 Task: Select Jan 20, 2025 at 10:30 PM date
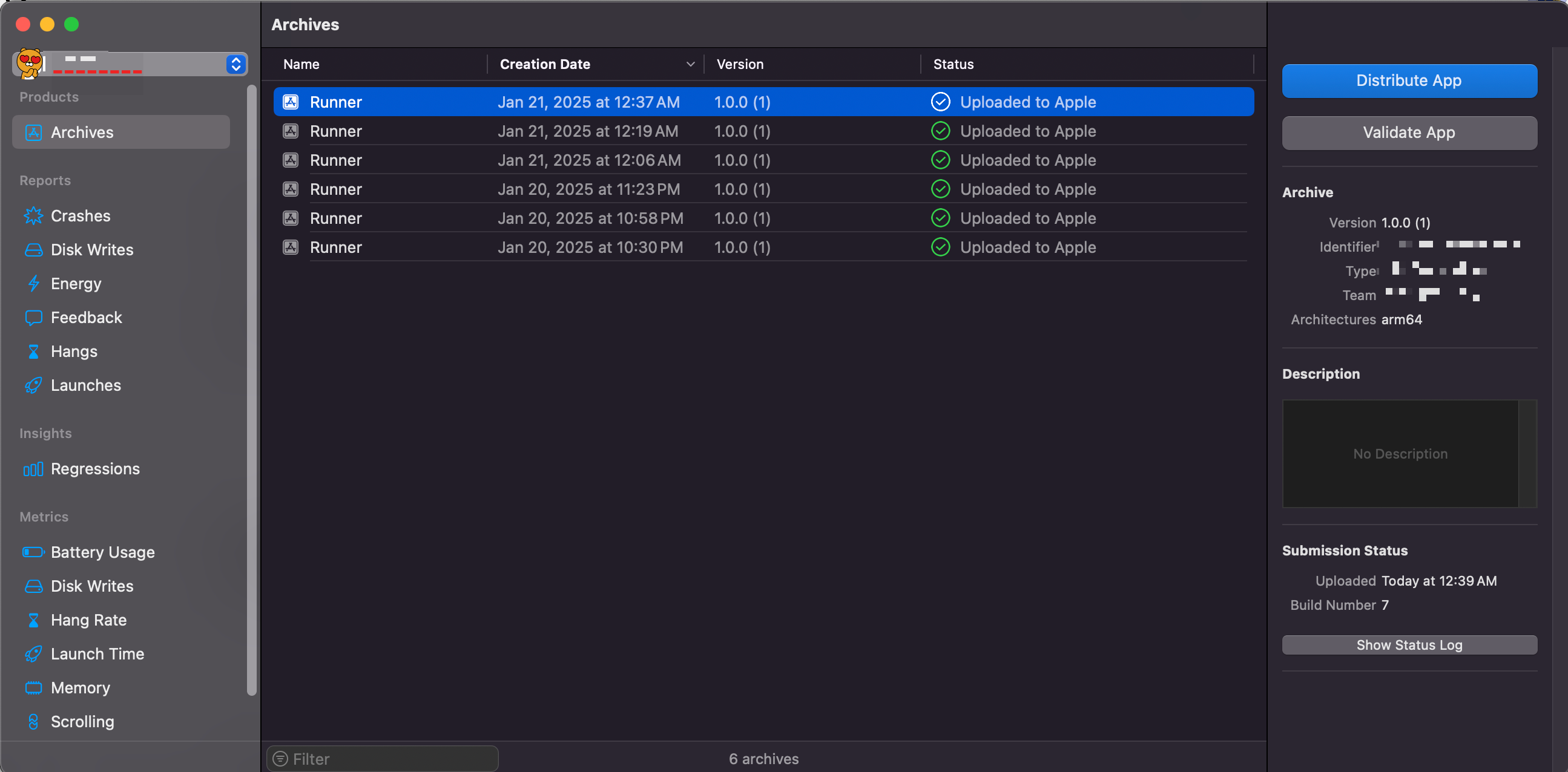click(590, 247)
